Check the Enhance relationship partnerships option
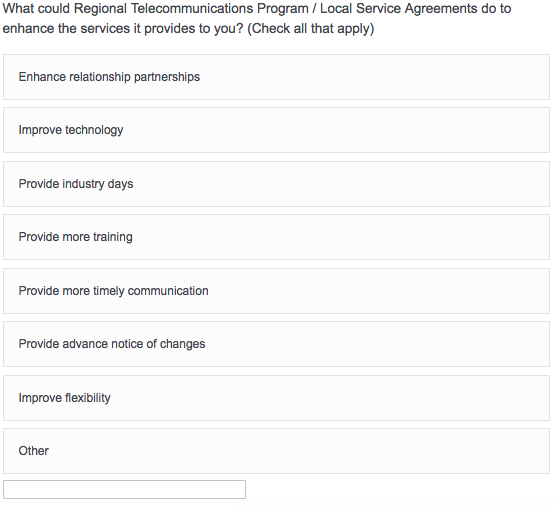This screenshot has height=505, width=556. point(276,77)
